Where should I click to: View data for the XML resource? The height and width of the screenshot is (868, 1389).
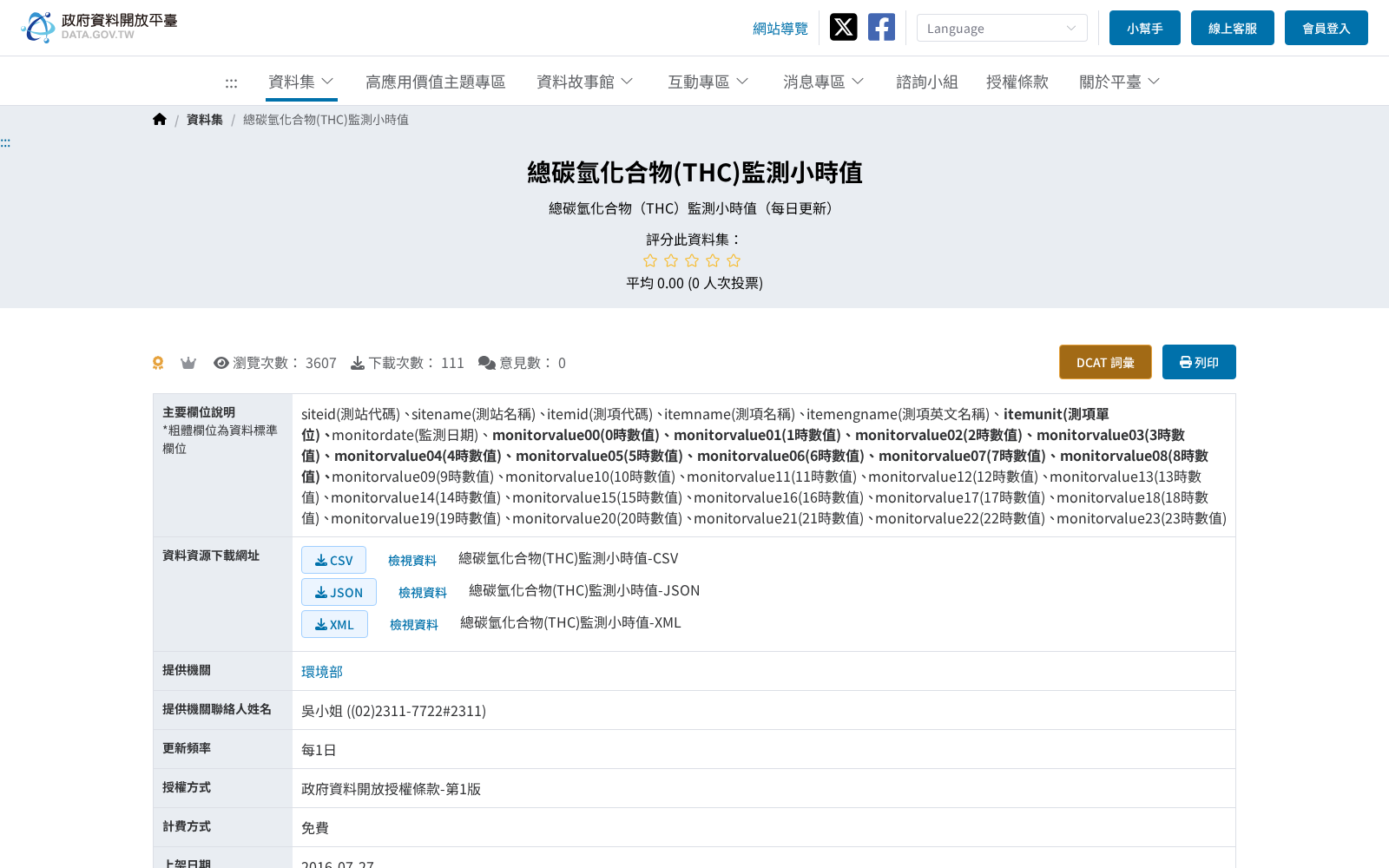tap(414, 625)
